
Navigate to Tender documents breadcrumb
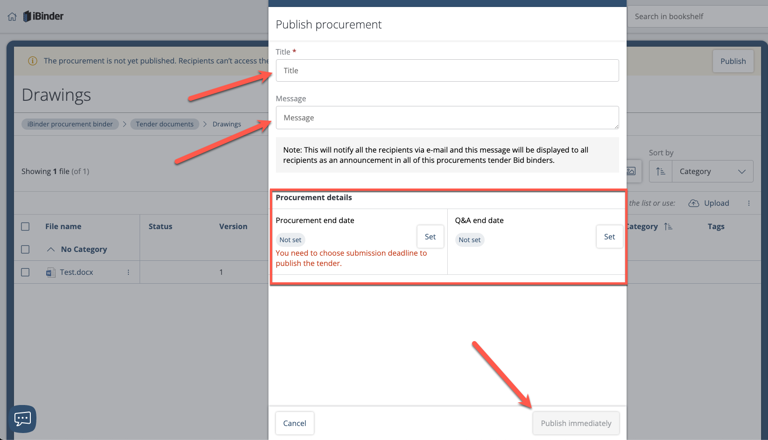click(x=165, y=124)
